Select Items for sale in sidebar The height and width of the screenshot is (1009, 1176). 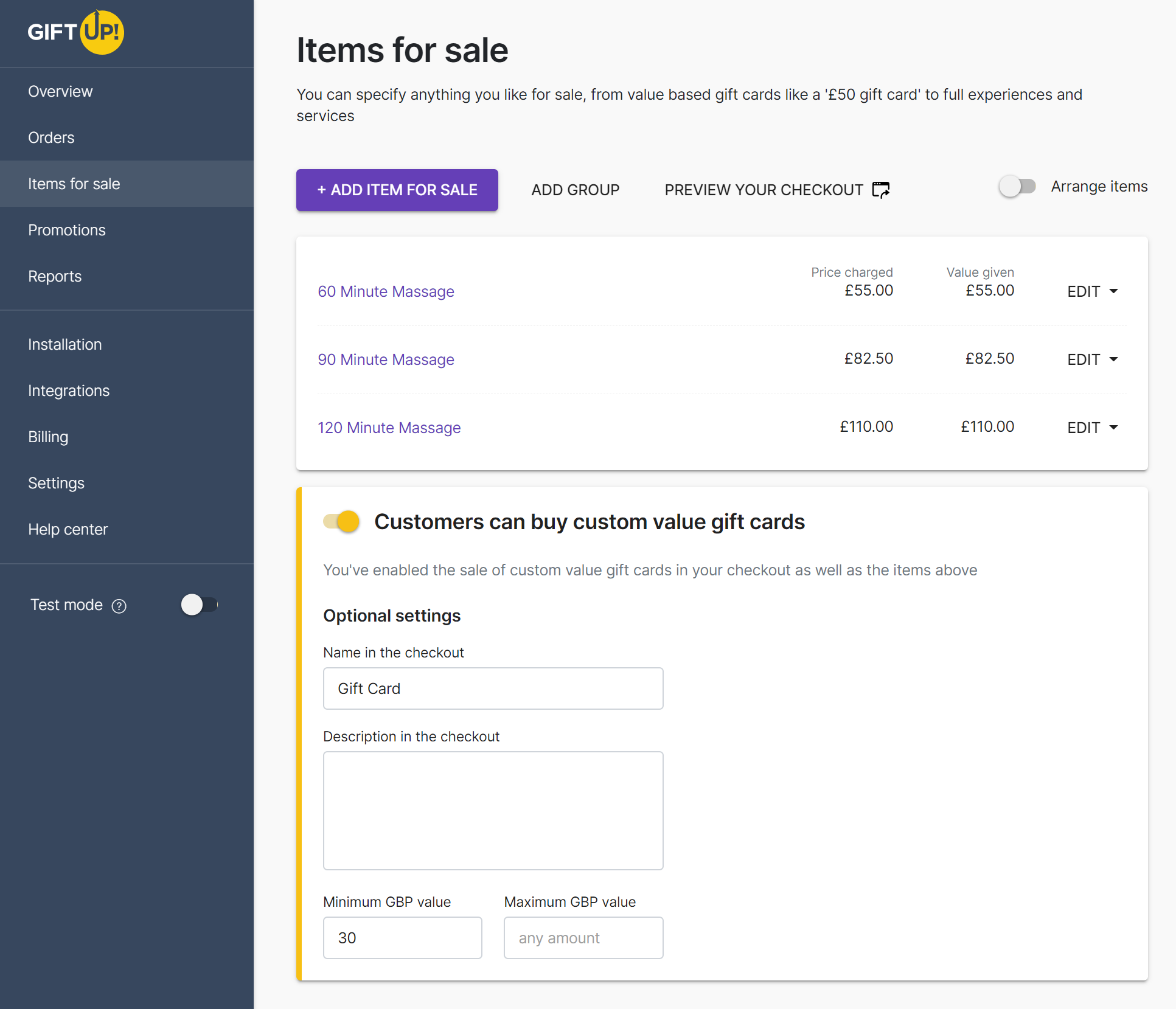click(x=127, y=184)
